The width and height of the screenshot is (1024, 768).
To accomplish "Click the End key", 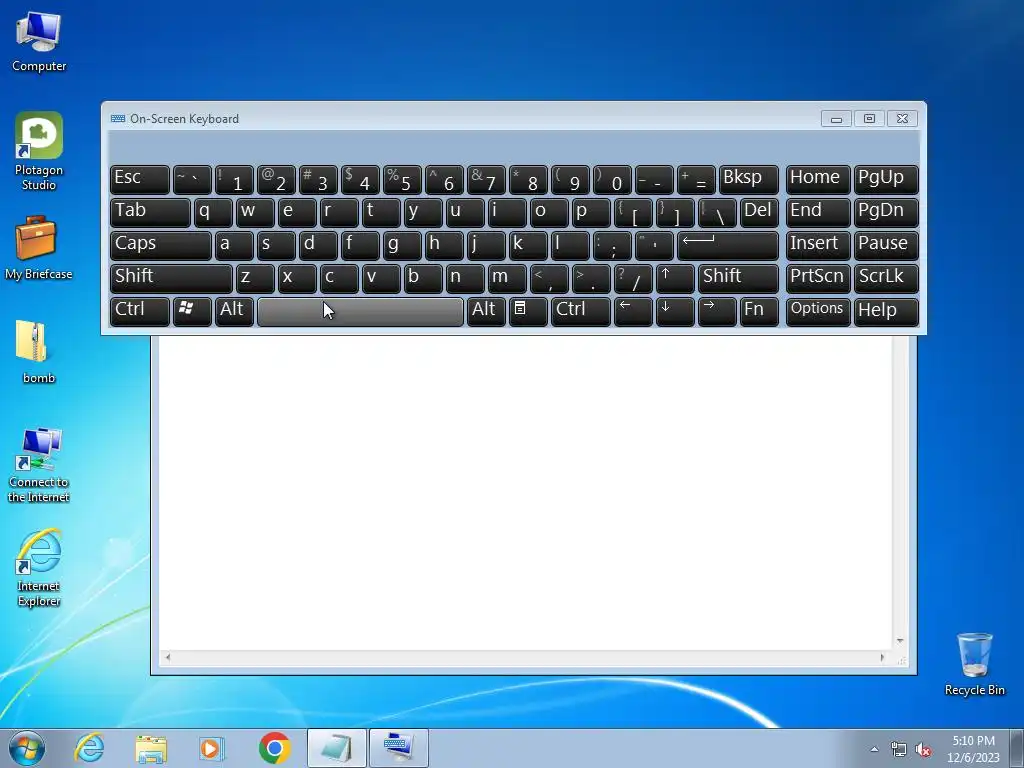I will pos(818,213).
